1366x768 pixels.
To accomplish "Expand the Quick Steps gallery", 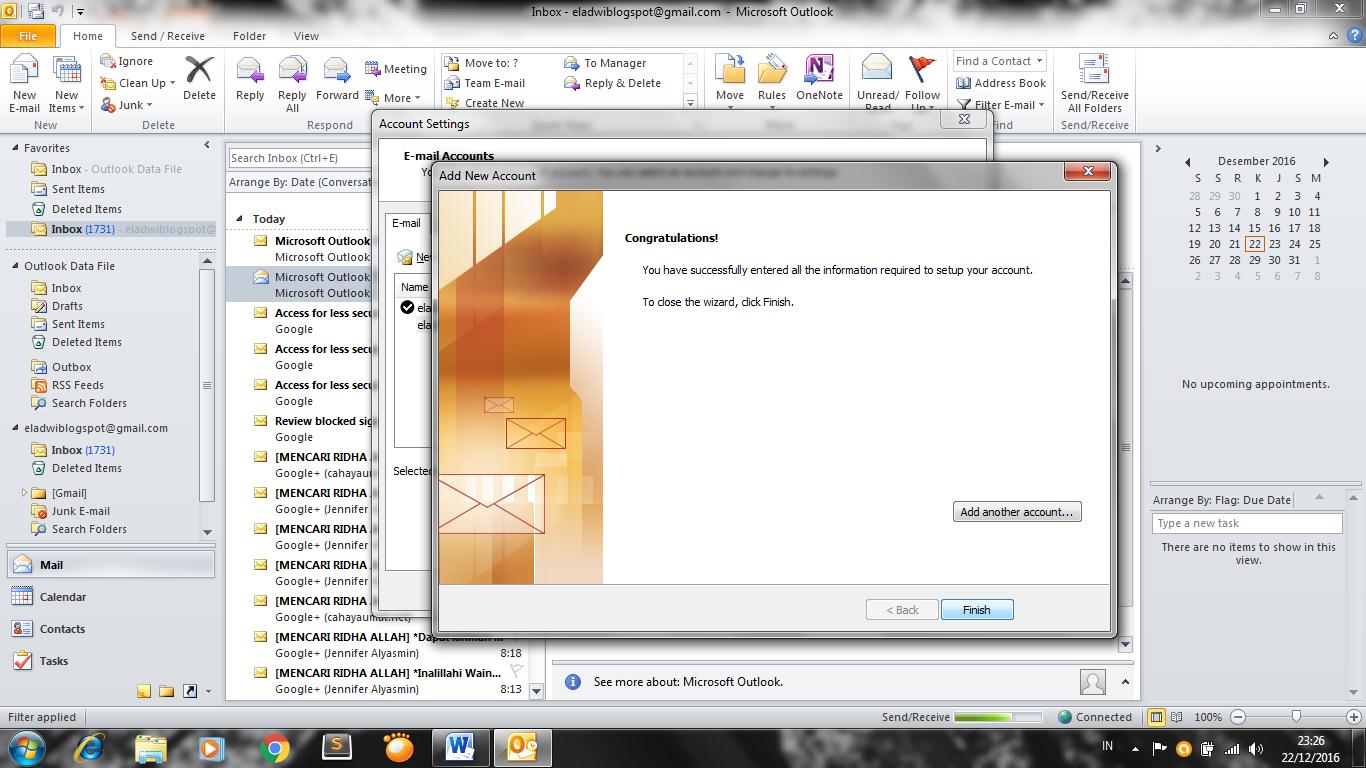I will click(x=690, y=103).
